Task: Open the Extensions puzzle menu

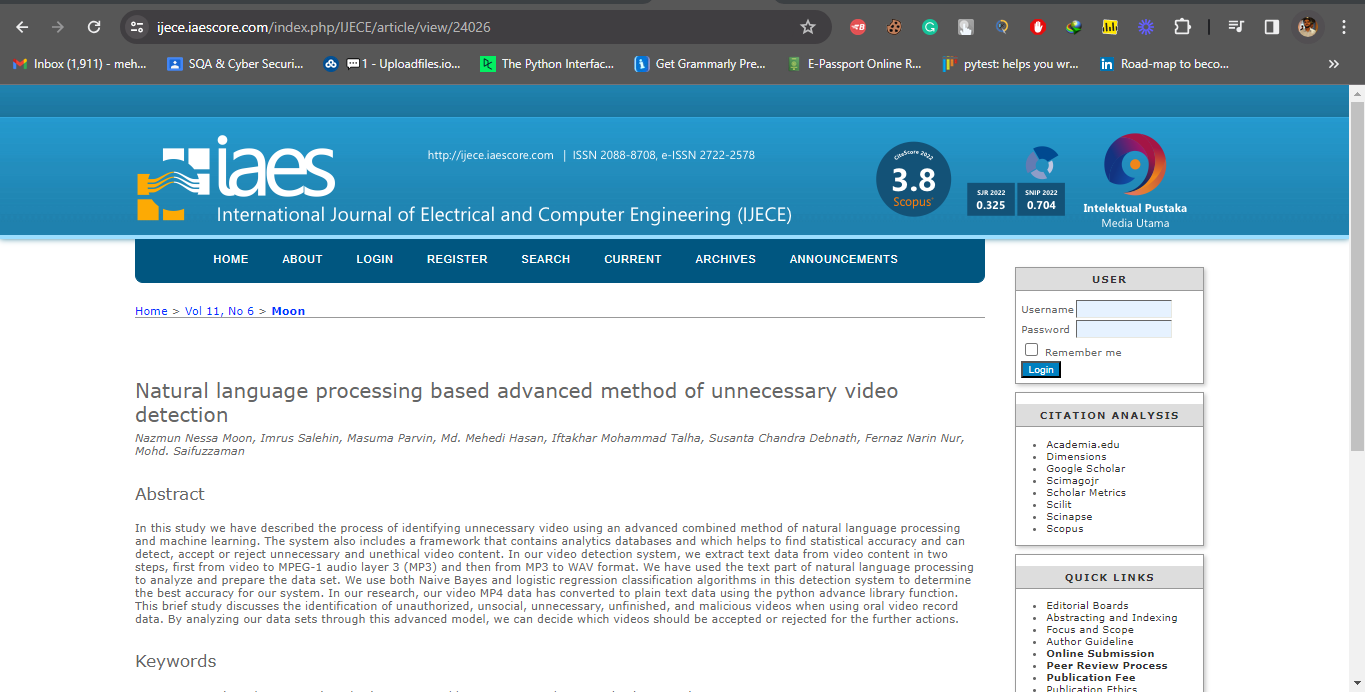Action: click(1182, 27)
